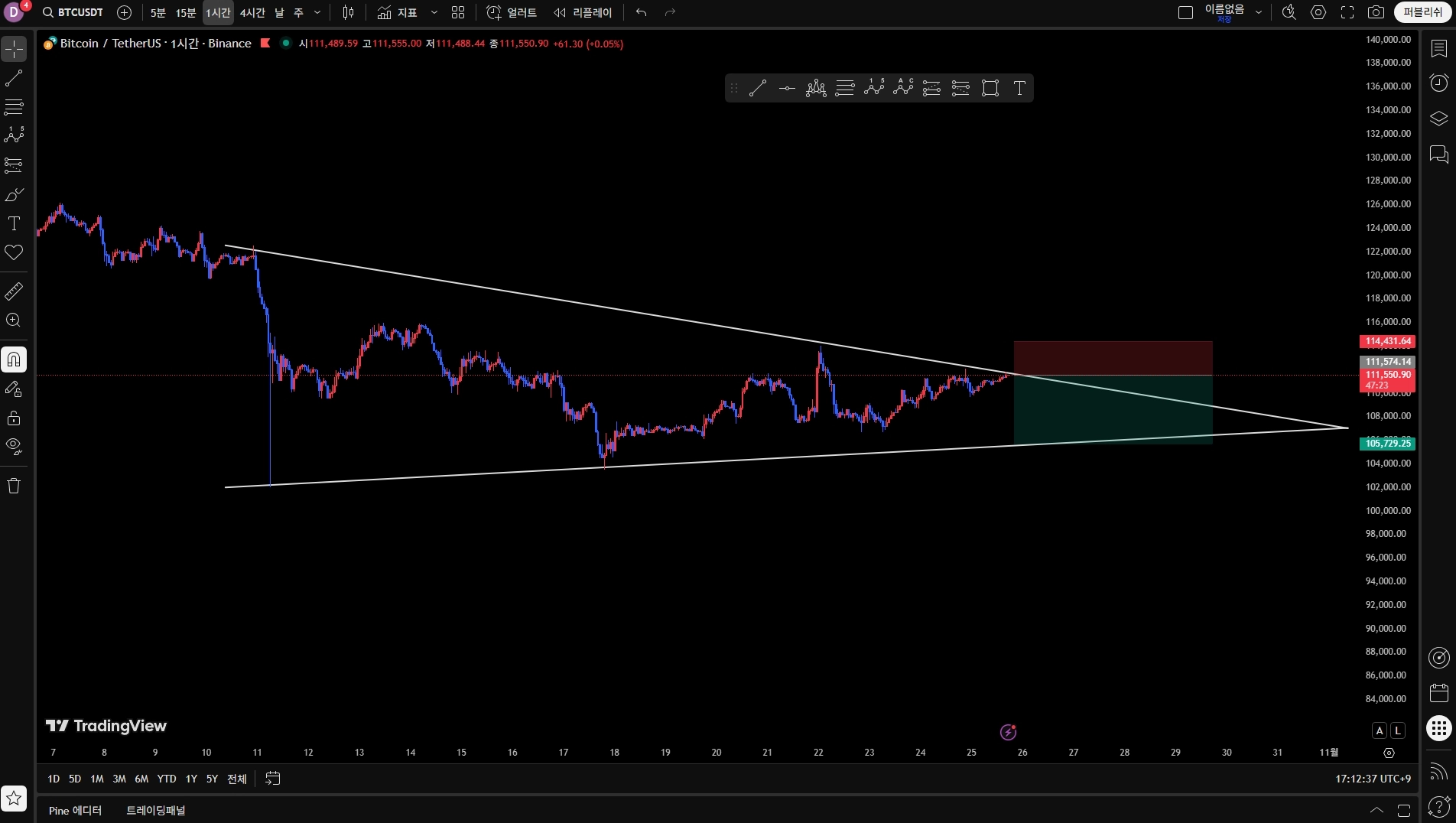
Task: Toggle auto scale A button
Action: tap(1380, 730)
